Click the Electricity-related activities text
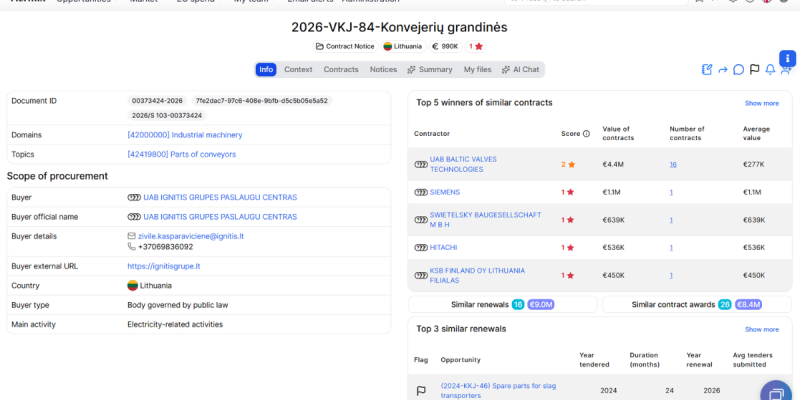Viewport: 800px width, 400px height. click(x=175, y=324)
